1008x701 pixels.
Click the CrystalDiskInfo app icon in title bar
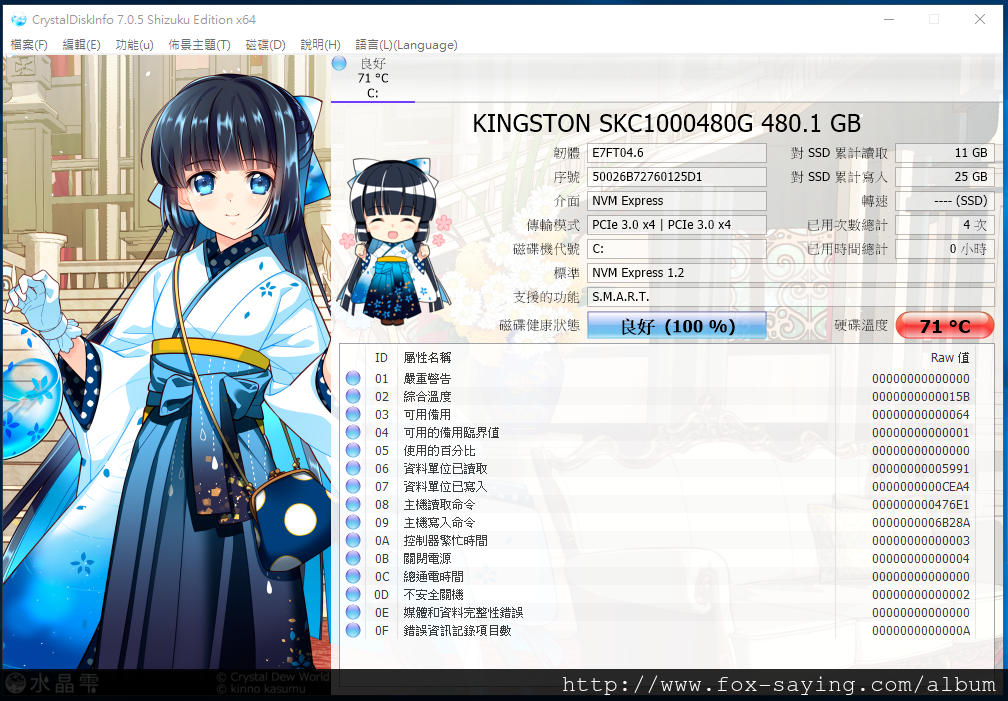pyautogui.click(x=19, y=20)
